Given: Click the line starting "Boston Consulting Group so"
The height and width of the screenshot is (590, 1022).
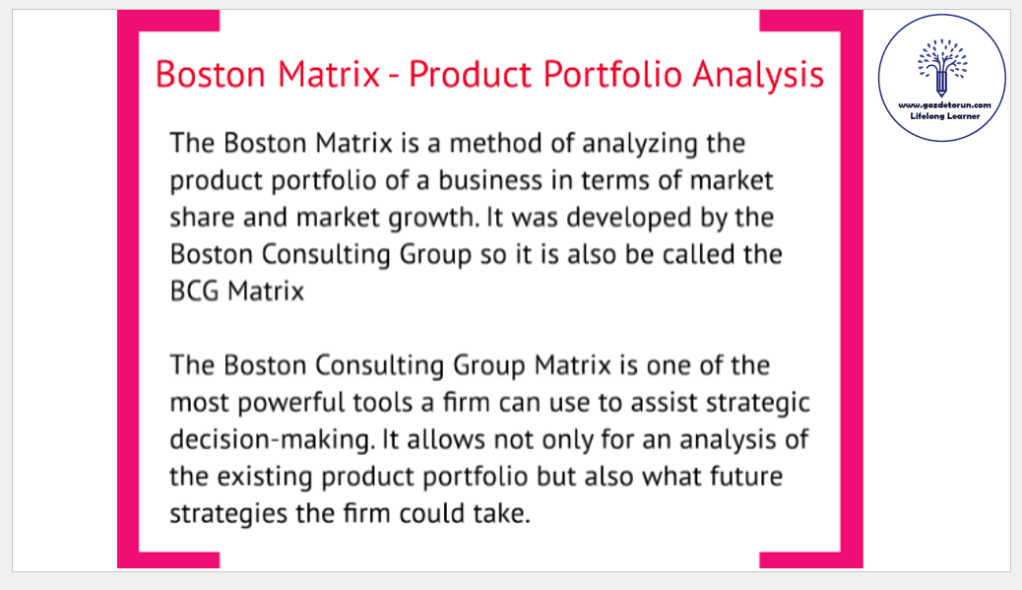Looking at the screenshot, I should point(476,254).
